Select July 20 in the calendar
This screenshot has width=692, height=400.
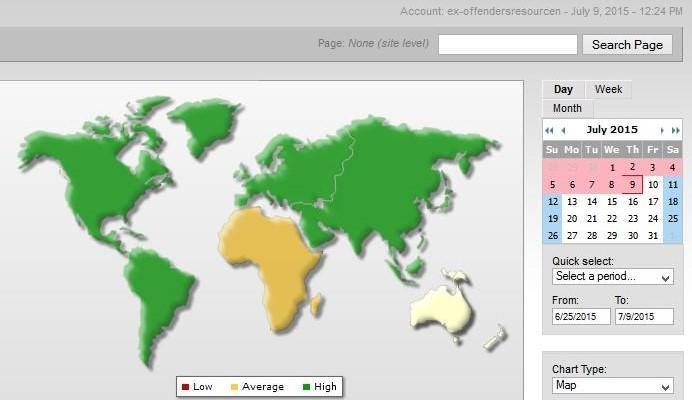572,219
